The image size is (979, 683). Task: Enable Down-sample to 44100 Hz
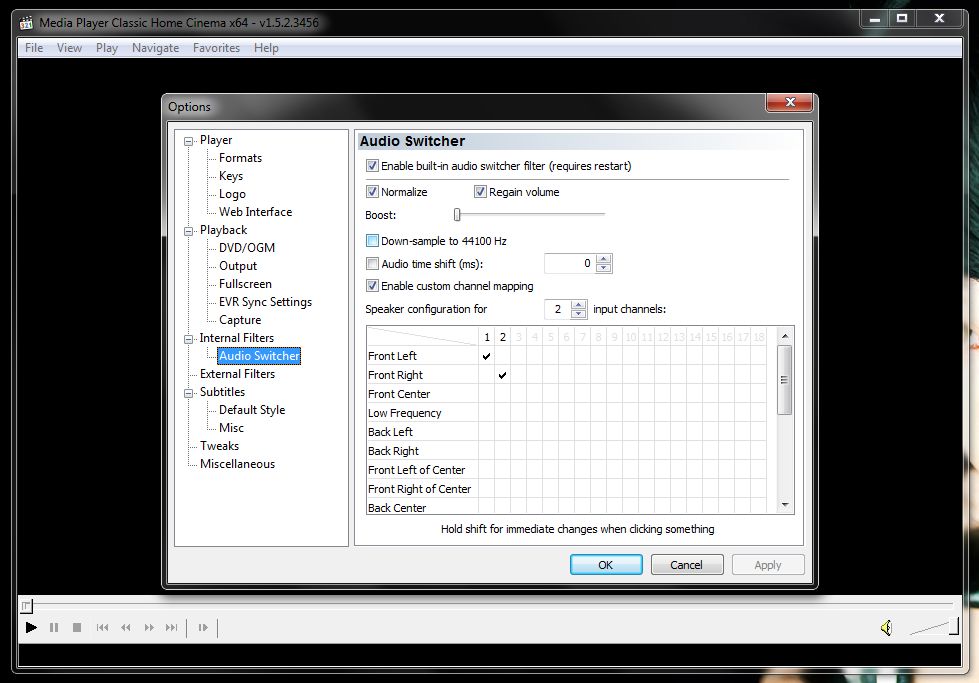pos(372,240)
